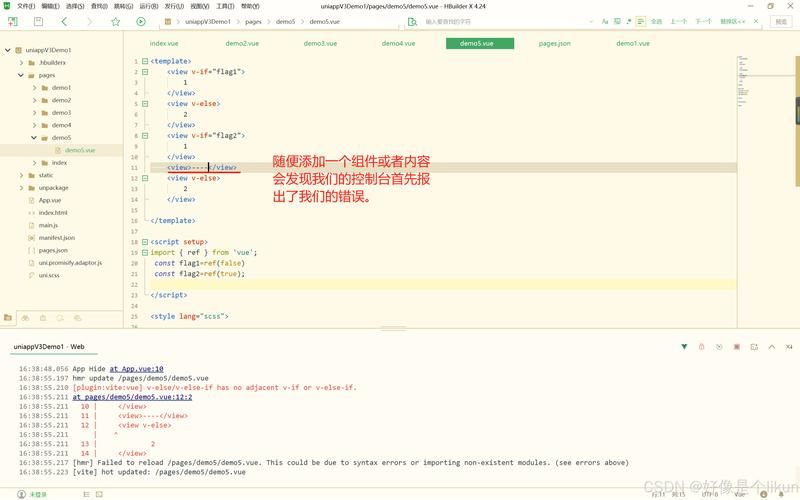Viewport: 800px width, 500px height.
Task: Click the 上一个 previous match button
Action: 679,21
